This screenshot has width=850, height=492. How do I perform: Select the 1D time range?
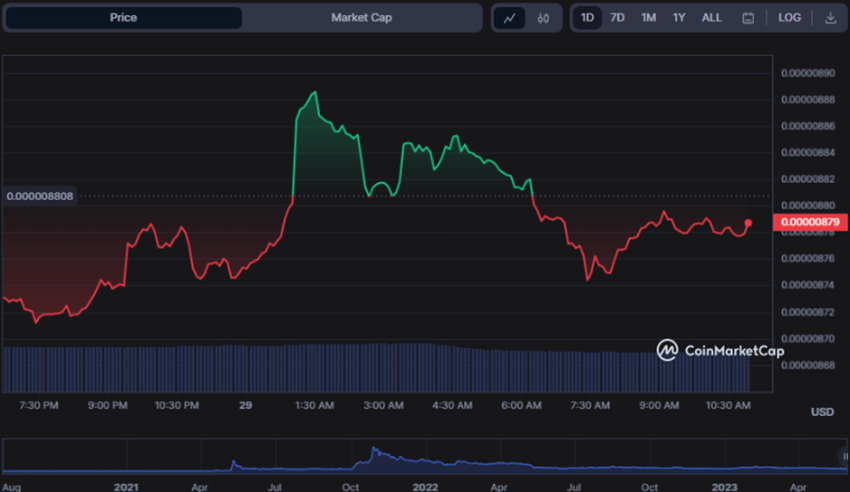(587, 18)
